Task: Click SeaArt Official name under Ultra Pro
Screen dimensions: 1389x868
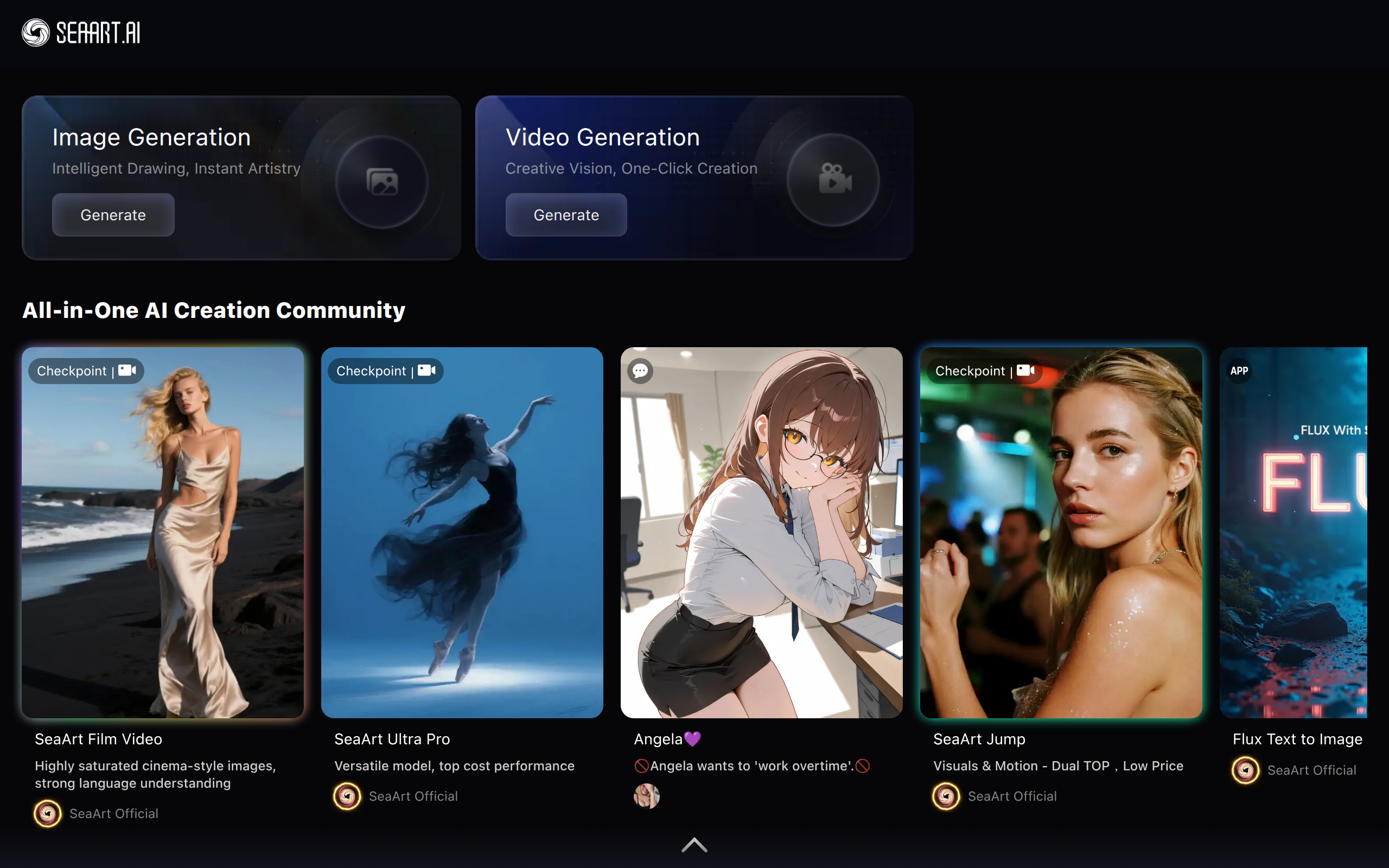Action: [x=413, y=796]
